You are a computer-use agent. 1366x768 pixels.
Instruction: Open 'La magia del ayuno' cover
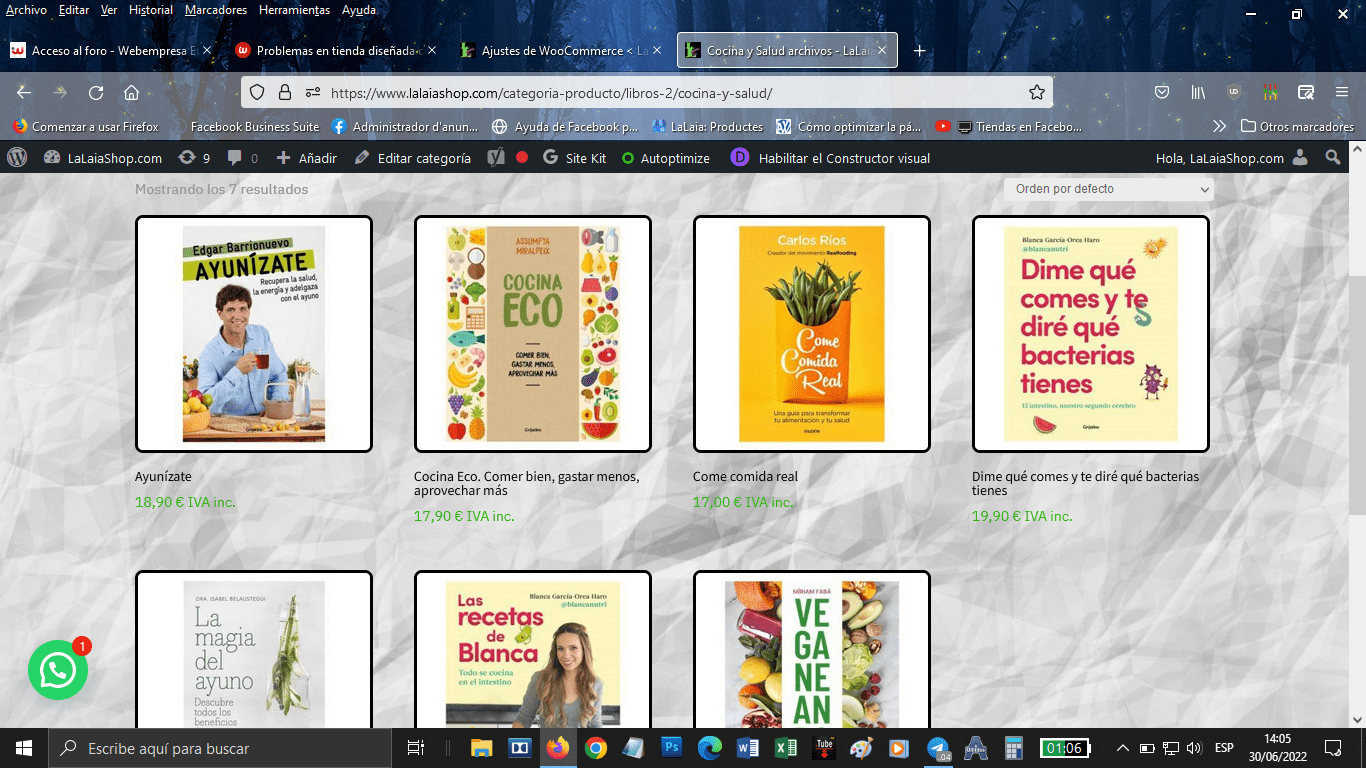(254, 650)
